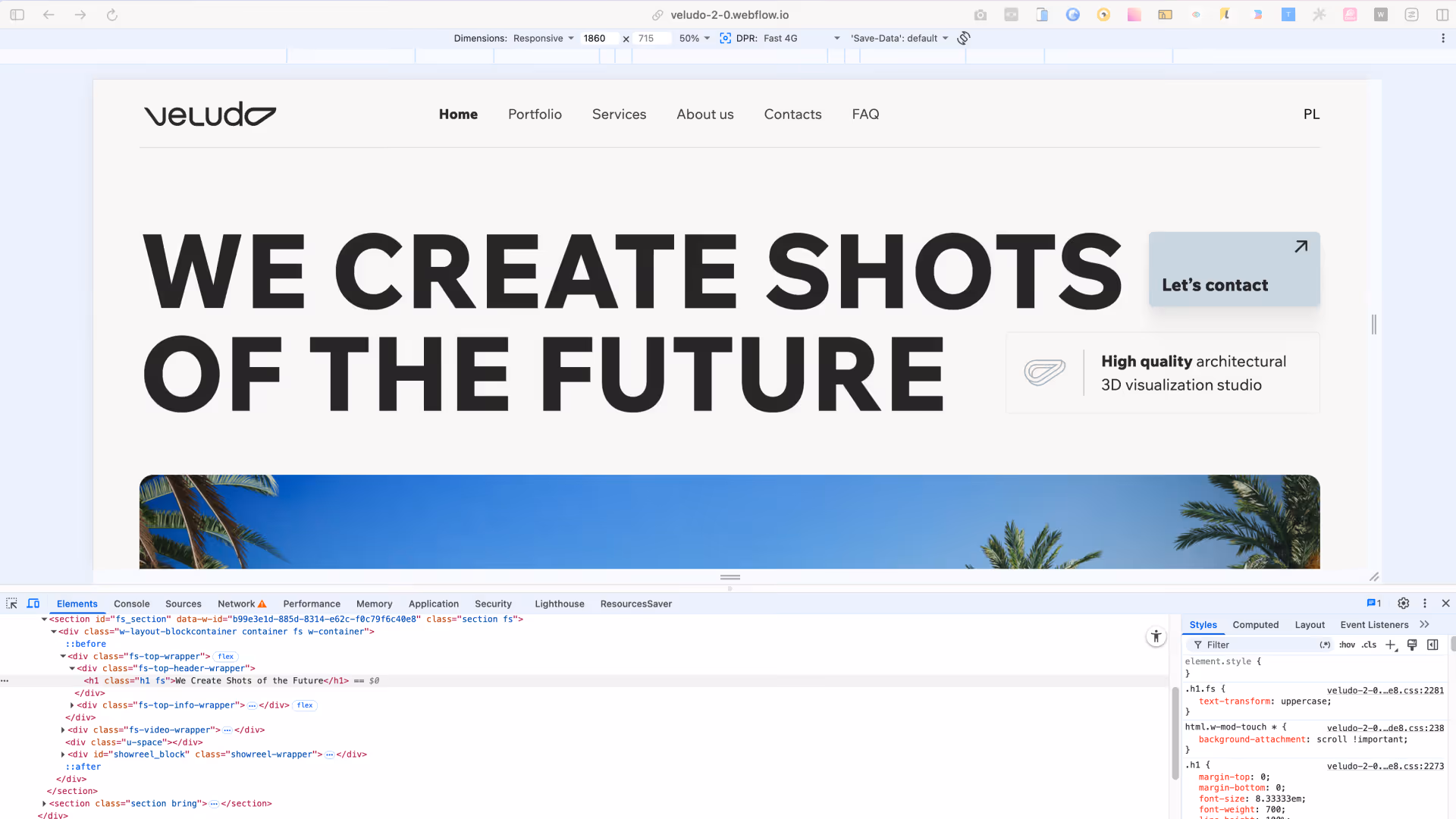Open the 50% zoom dropdown
This screenshot has height=819, width=1456.
[695, 38]
